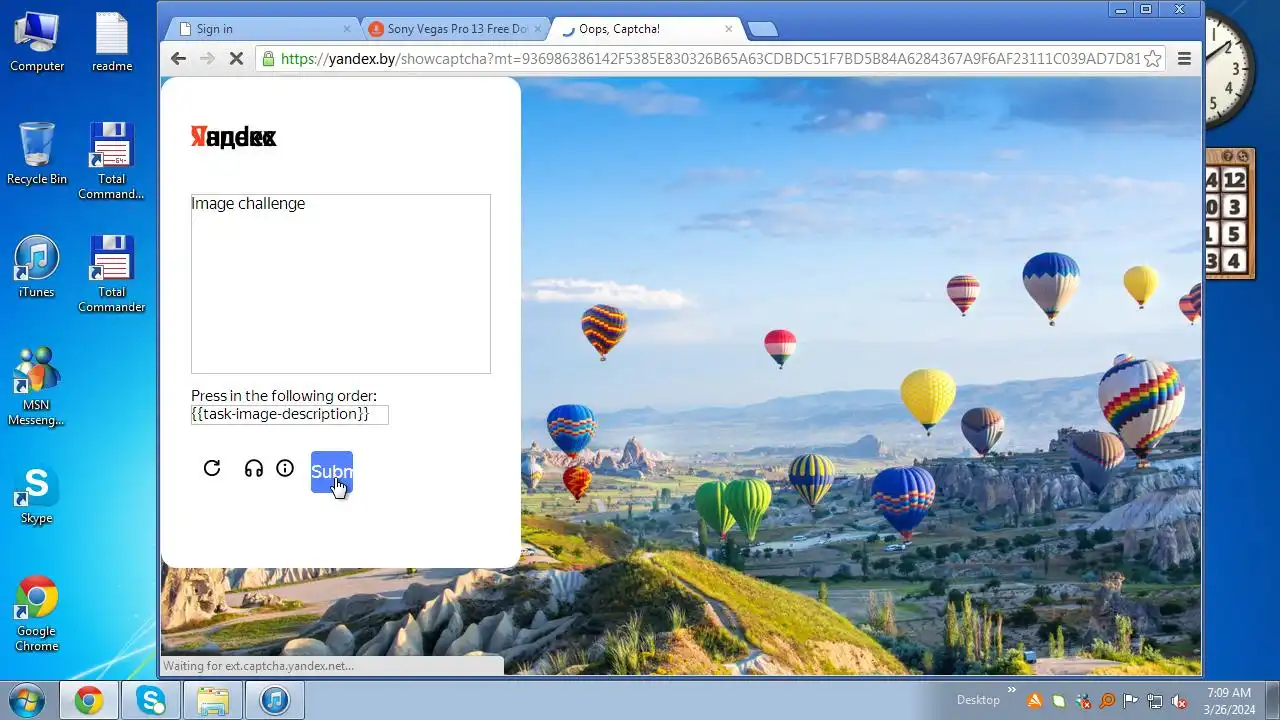
Task: Click the green leaf tray icon
Action: click(1059, 700)
